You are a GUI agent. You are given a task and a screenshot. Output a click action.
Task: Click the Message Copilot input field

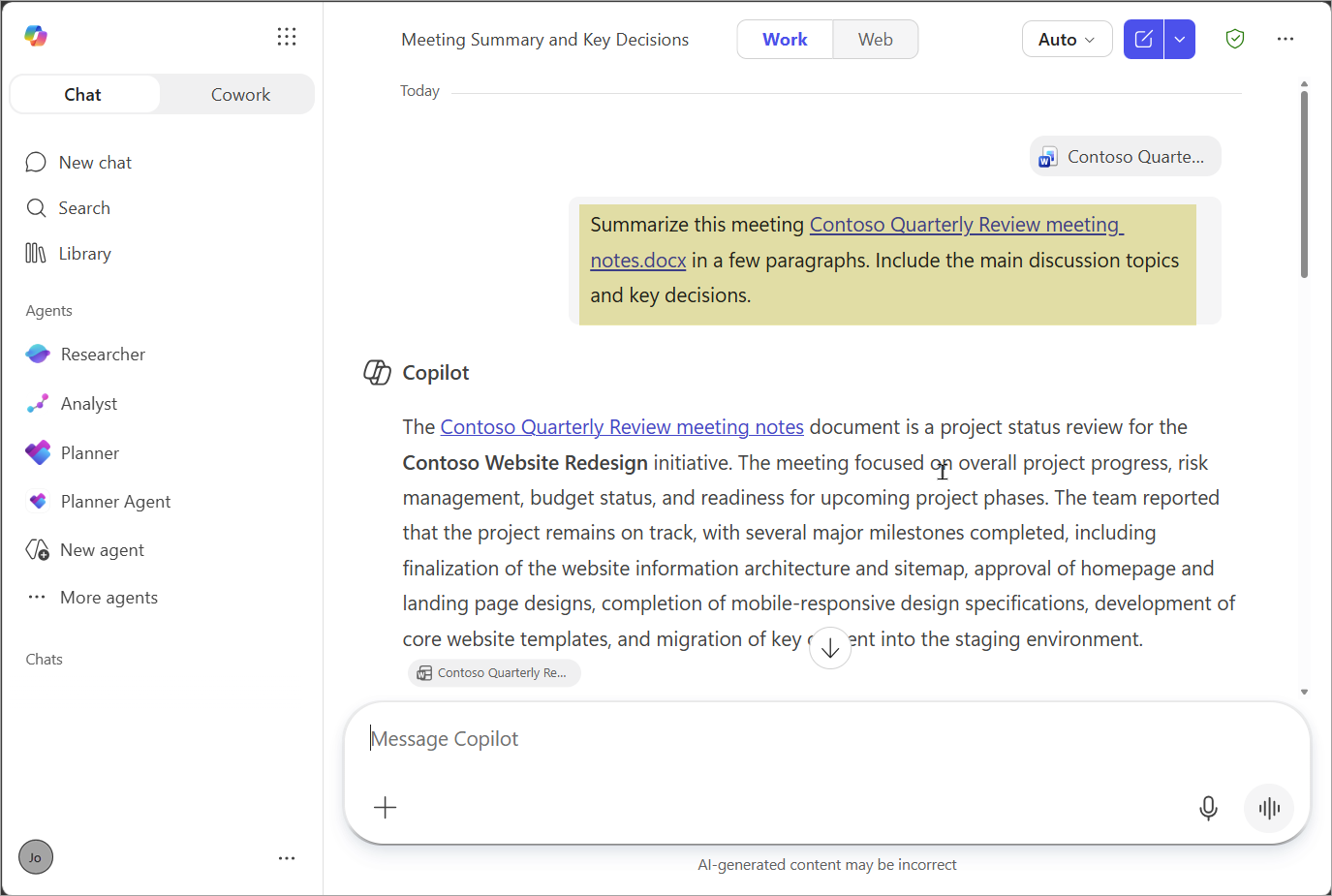tap(826, 739)
